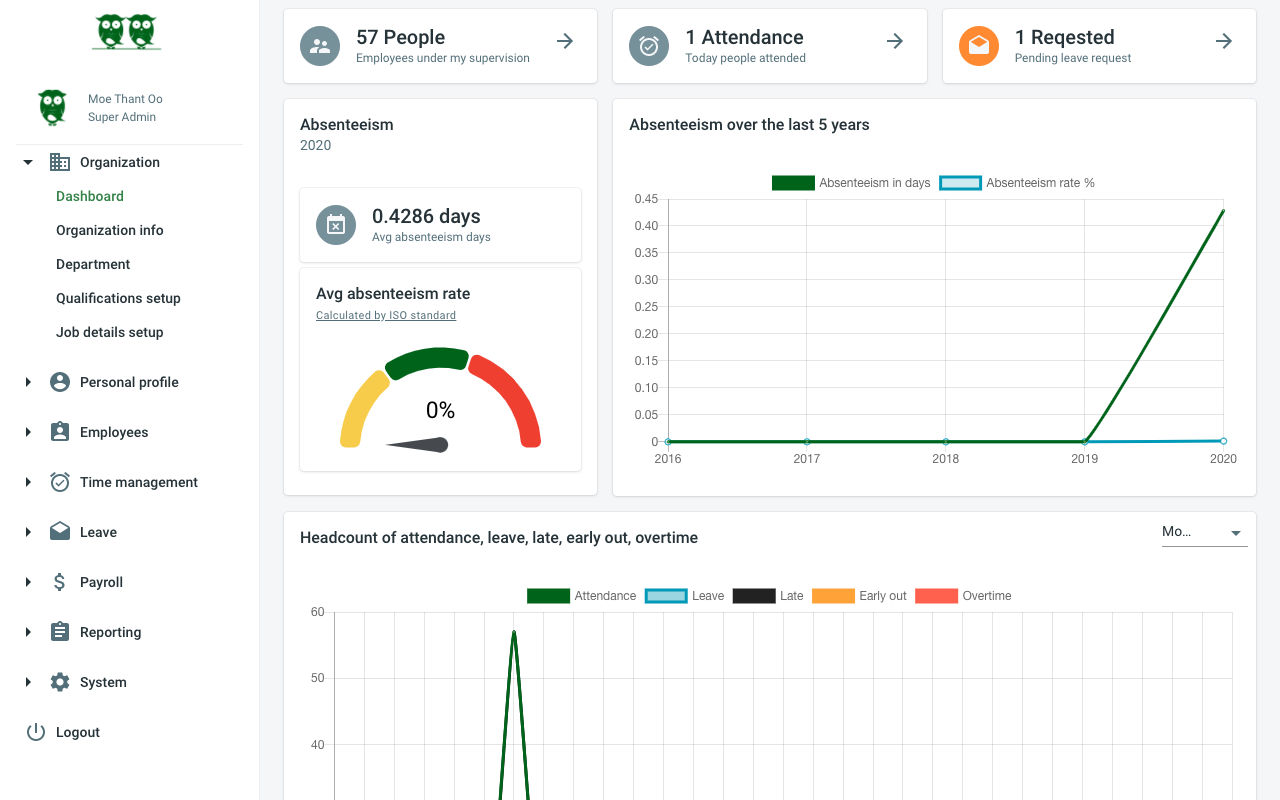
Task: Open the period dropdown on headcount chart
Action: pos(1204,532)
